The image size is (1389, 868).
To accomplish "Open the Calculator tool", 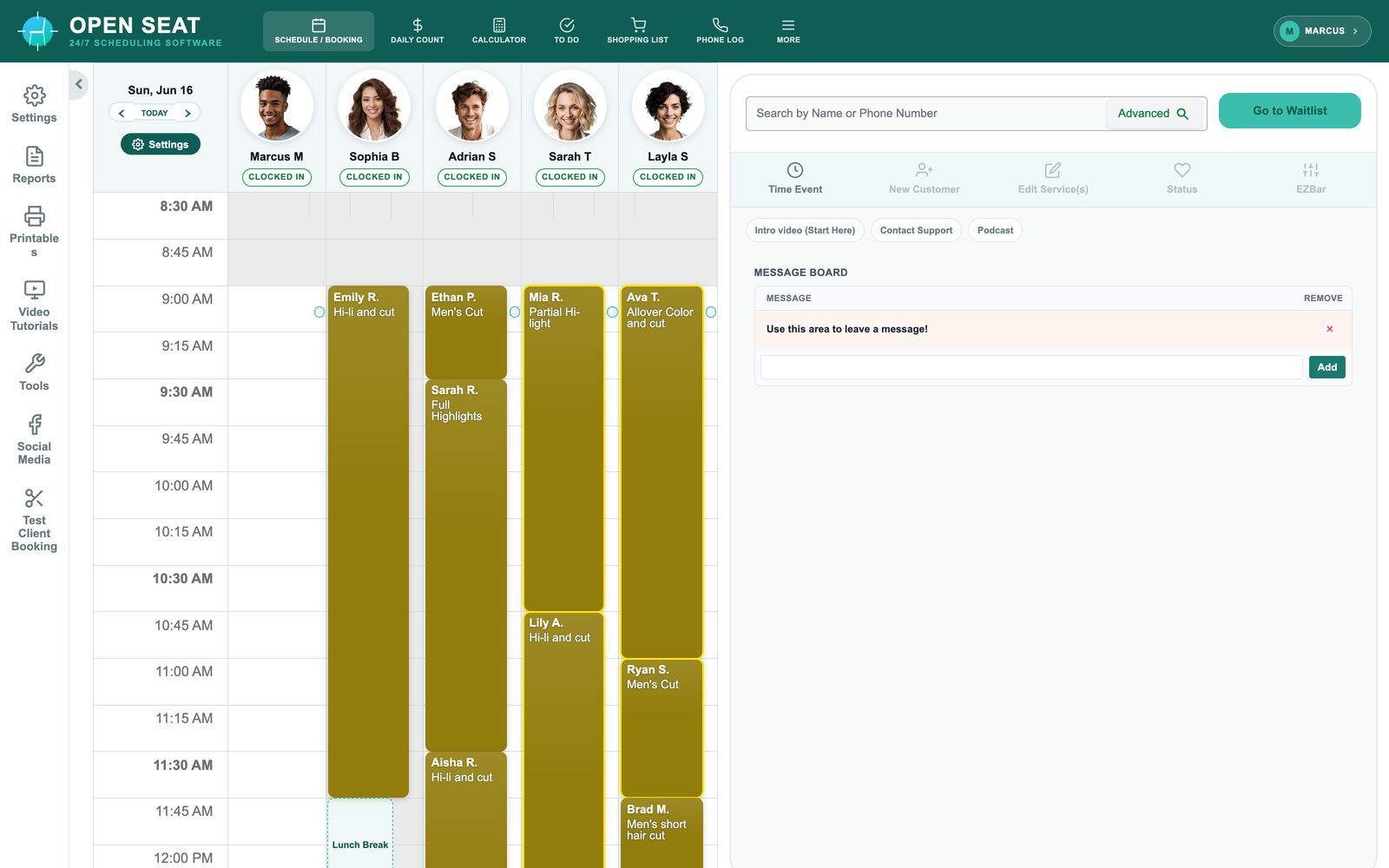I will (499, 31).
